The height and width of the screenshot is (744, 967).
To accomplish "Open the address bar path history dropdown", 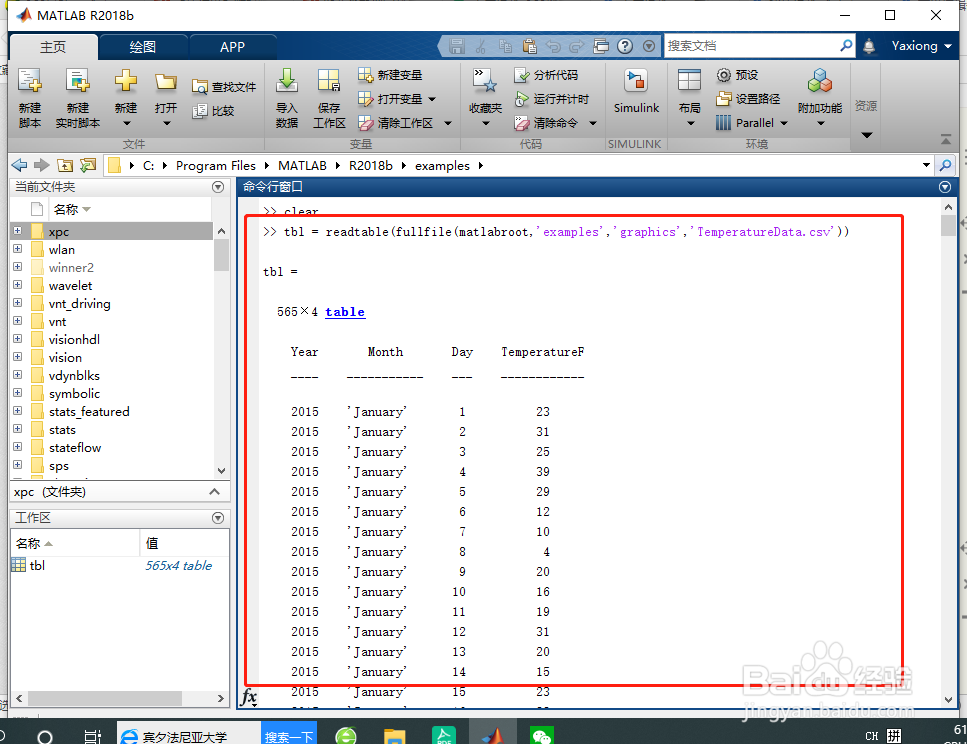I will 926,165.
